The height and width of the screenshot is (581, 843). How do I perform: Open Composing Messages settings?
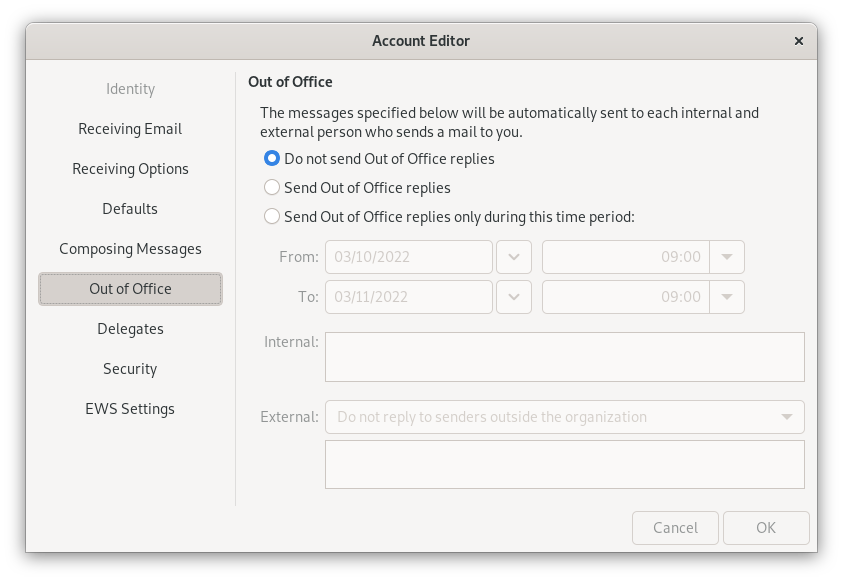tap(130, 249)
